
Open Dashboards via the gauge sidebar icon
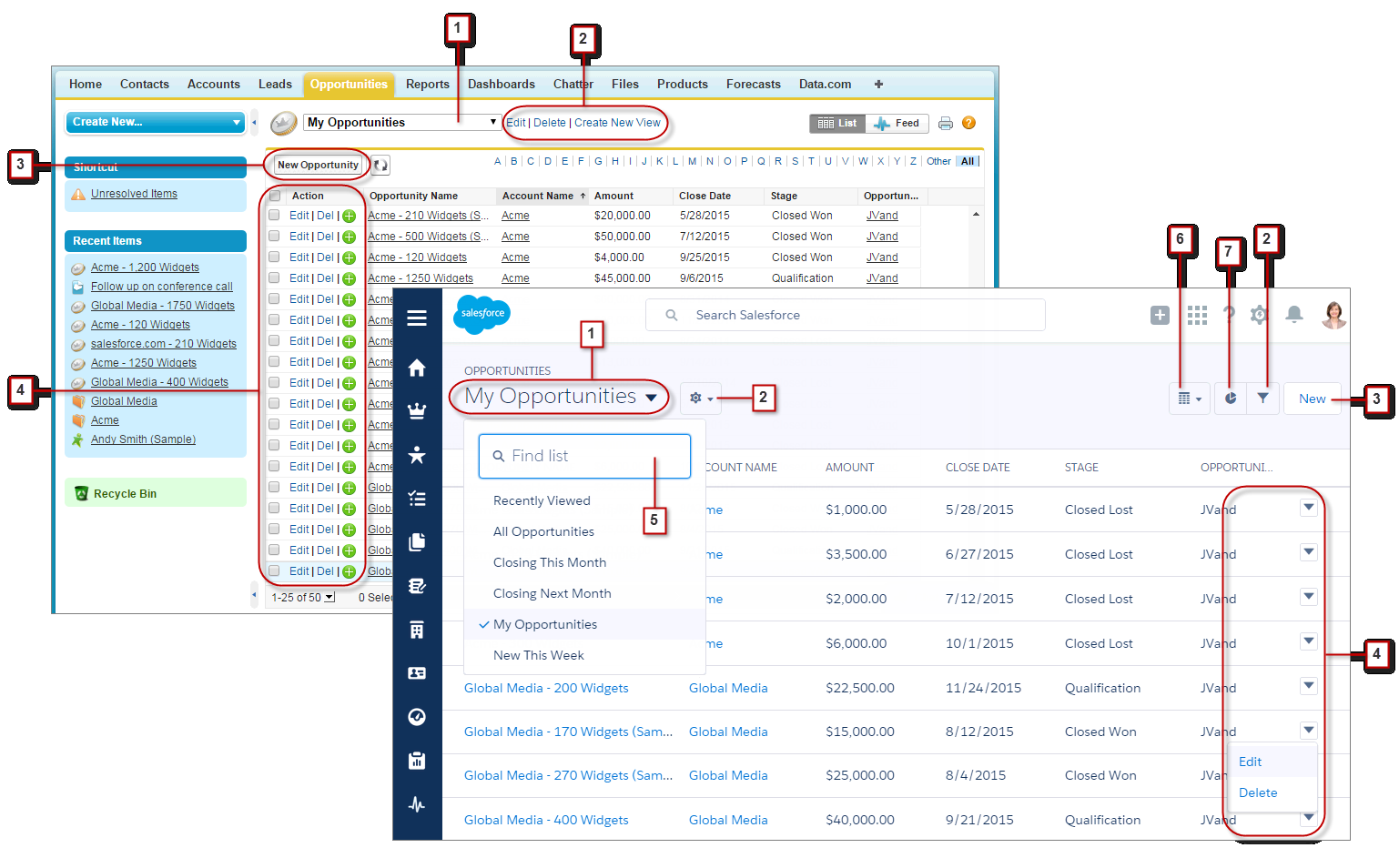(417, 717)
